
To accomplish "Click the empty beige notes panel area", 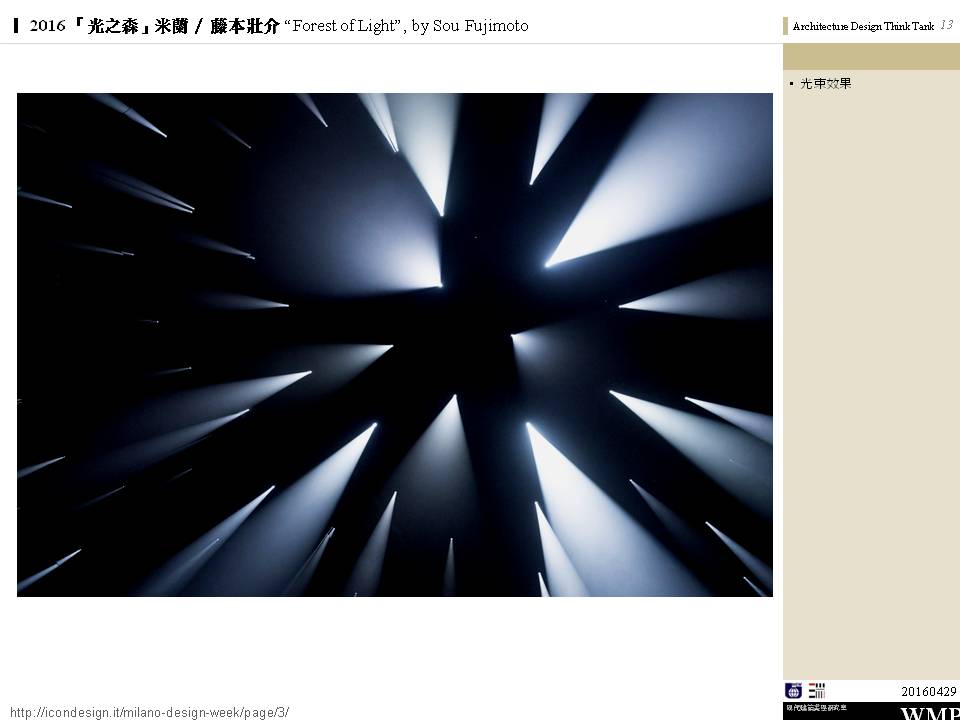I will tap(871, 380).
